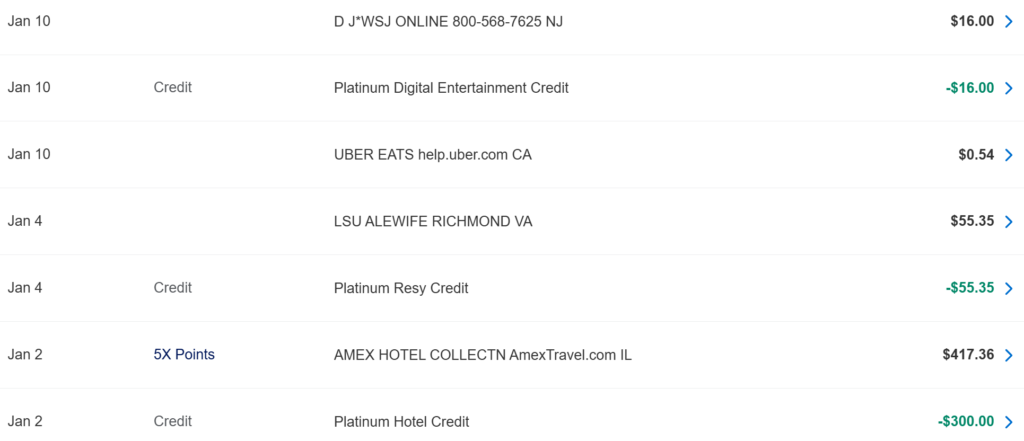The width and height of the screenshot is (1024, 441).
Task: Select the Platinum Digital Entertainment Credit description
Action: coord(451,88)
